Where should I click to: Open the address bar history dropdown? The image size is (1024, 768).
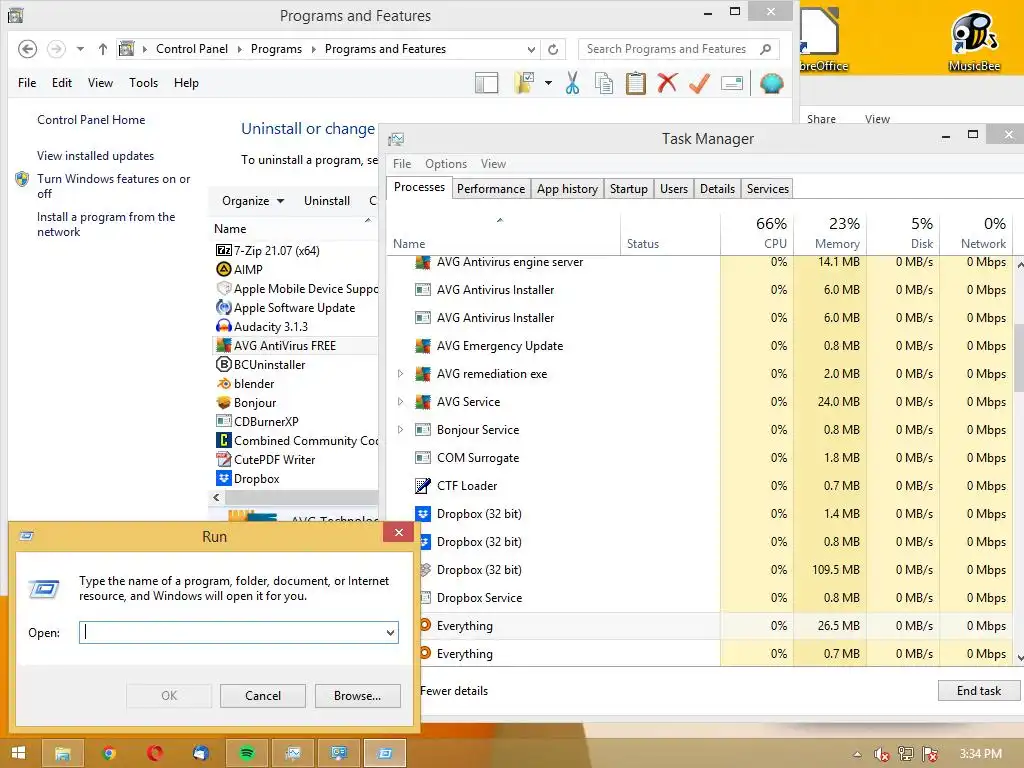[x=531, y=49]
